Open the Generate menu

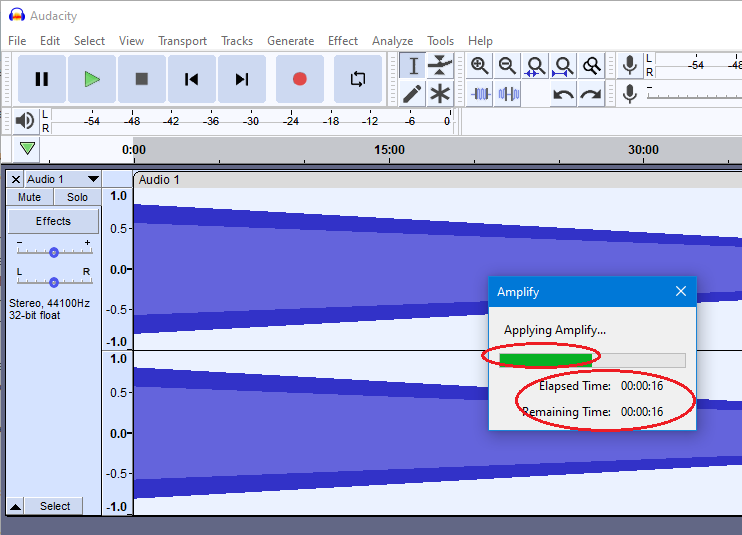pyautogui.click(x=291, y=41)
